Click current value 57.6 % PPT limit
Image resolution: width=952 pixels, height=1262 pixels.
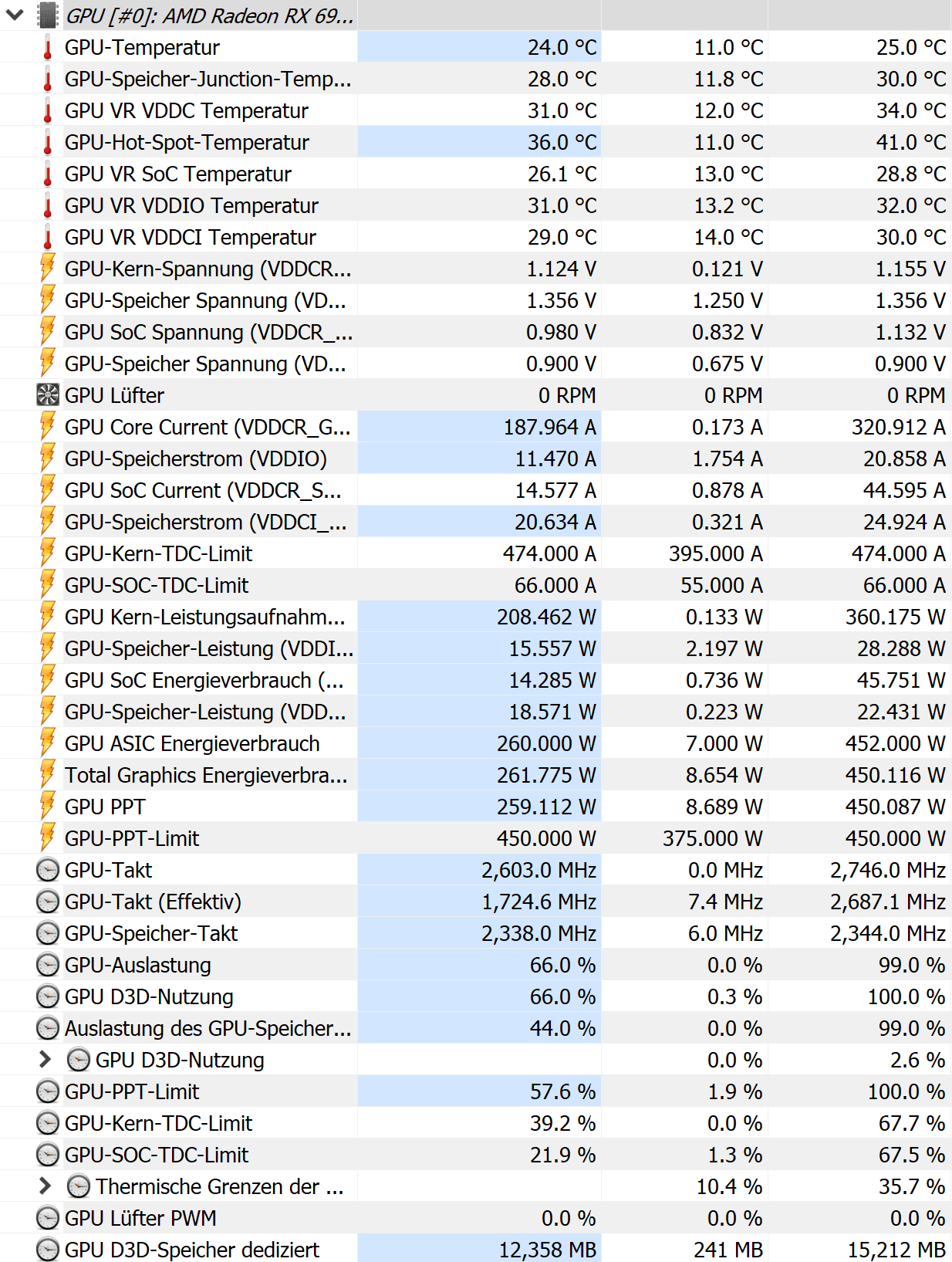coord(563,1091)
